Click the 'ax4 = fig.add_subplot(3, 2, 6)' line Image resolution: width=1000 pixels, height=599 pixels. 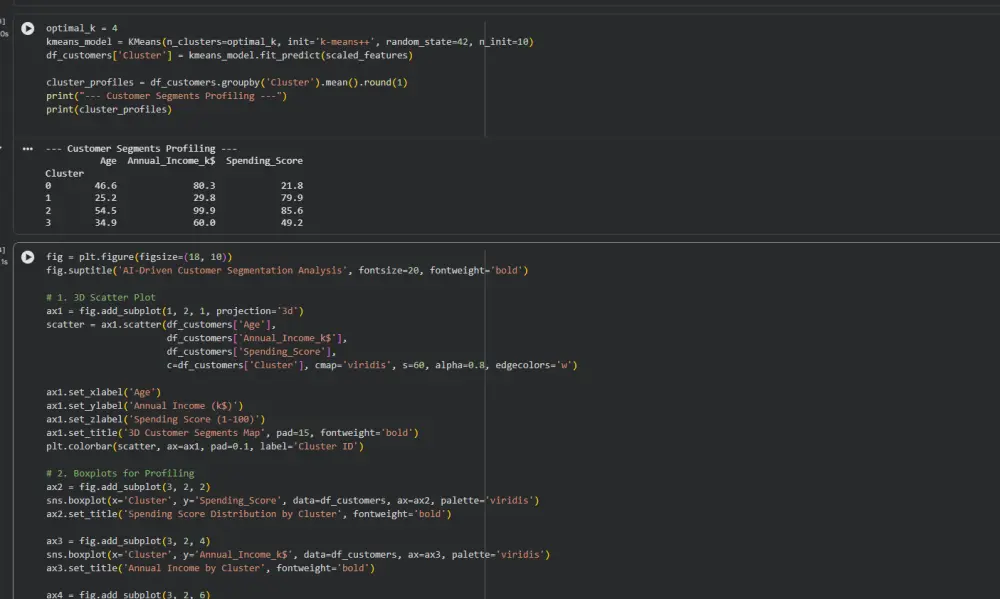tap(128, 594)
